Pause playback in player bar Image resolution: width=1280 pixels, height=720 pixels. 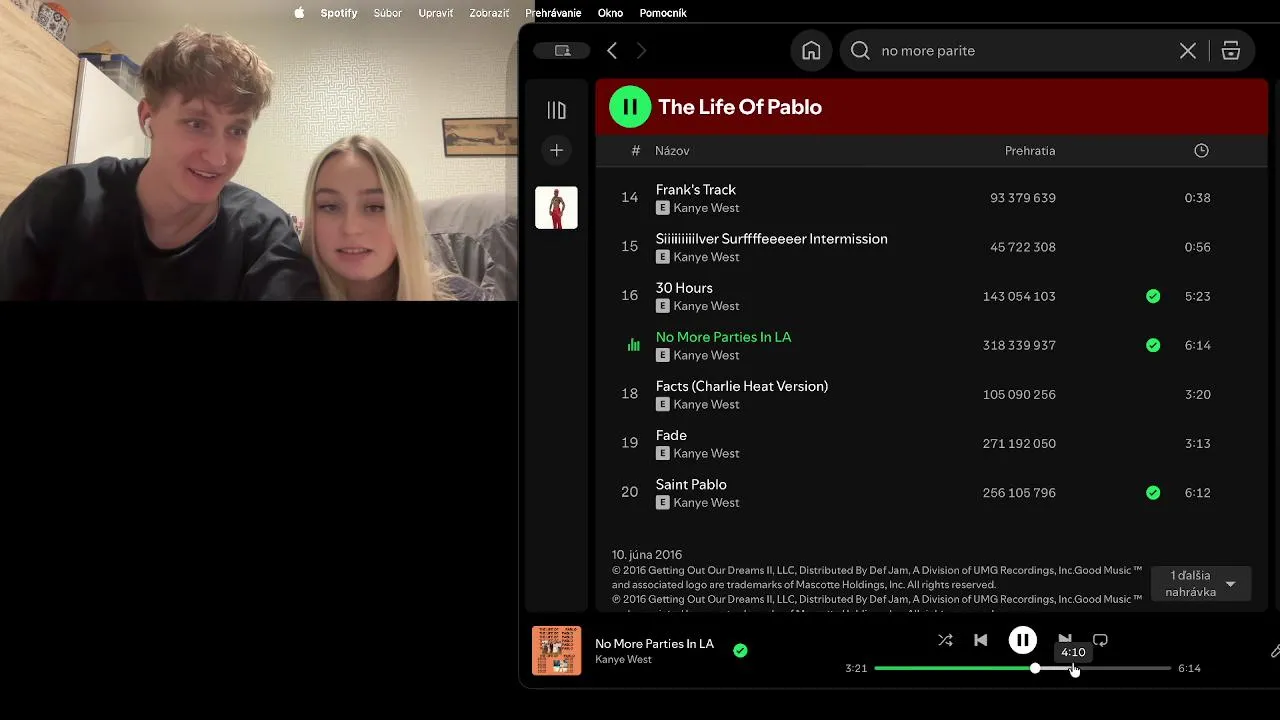(x=1022, y=640)
